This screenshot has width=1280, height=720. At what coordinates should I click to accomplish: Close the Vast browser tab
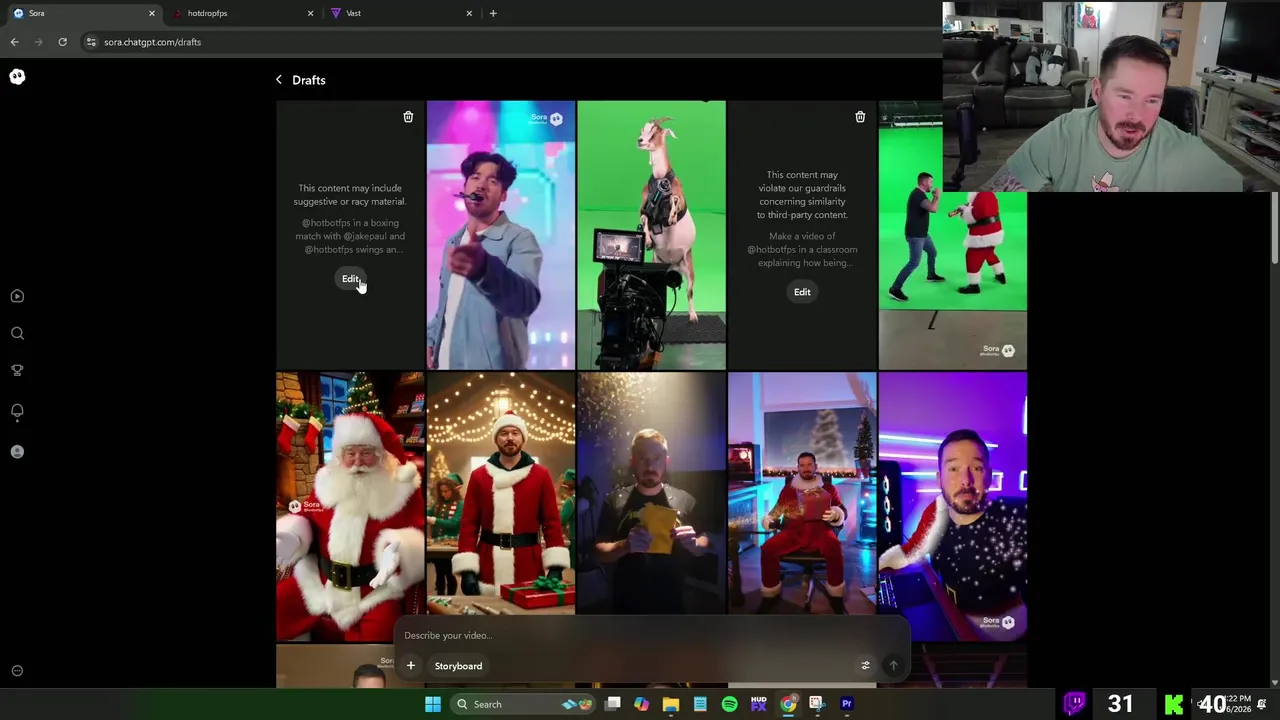pyautogui.click(x=469, y=13)
